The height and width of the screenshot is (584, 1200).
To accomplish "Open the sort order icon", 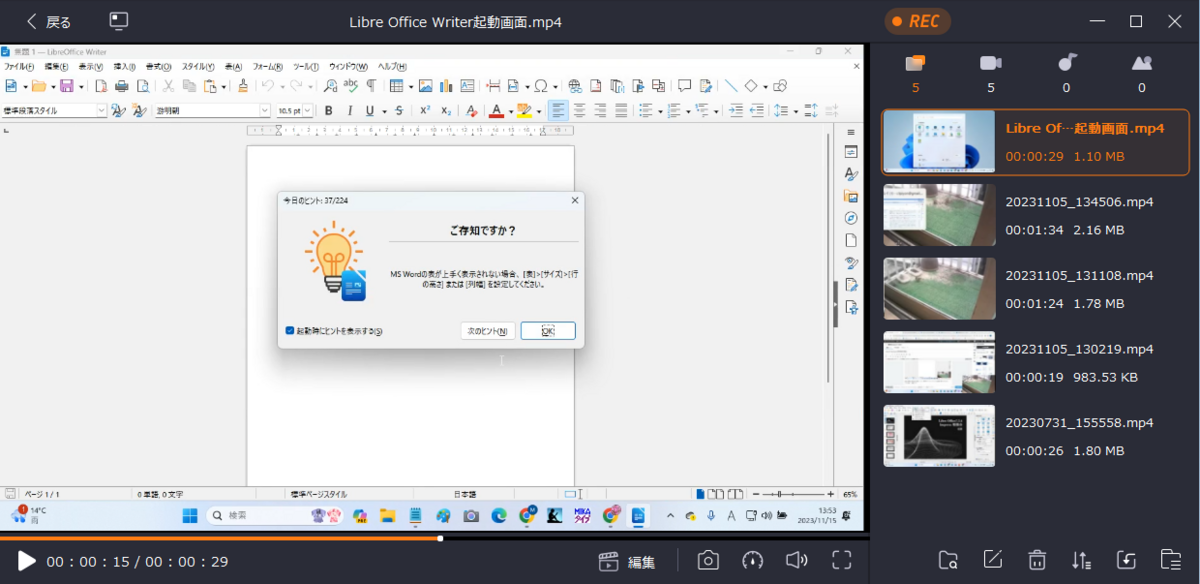I will coord(1081,560).
